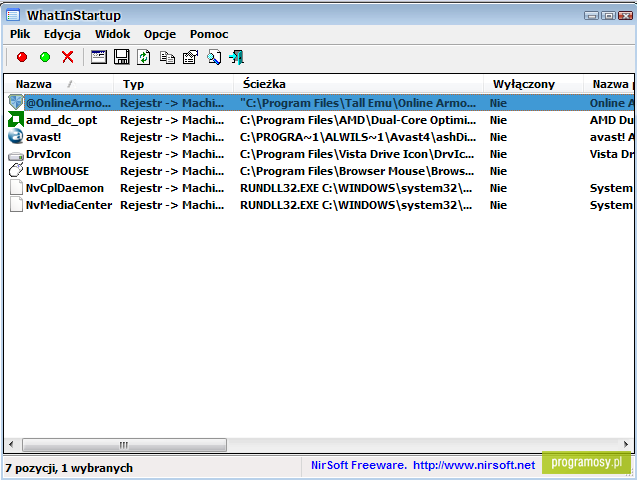Select the NvCplDaemon entry
Viewport: 637px width, 480px height.
pos(65,188)
